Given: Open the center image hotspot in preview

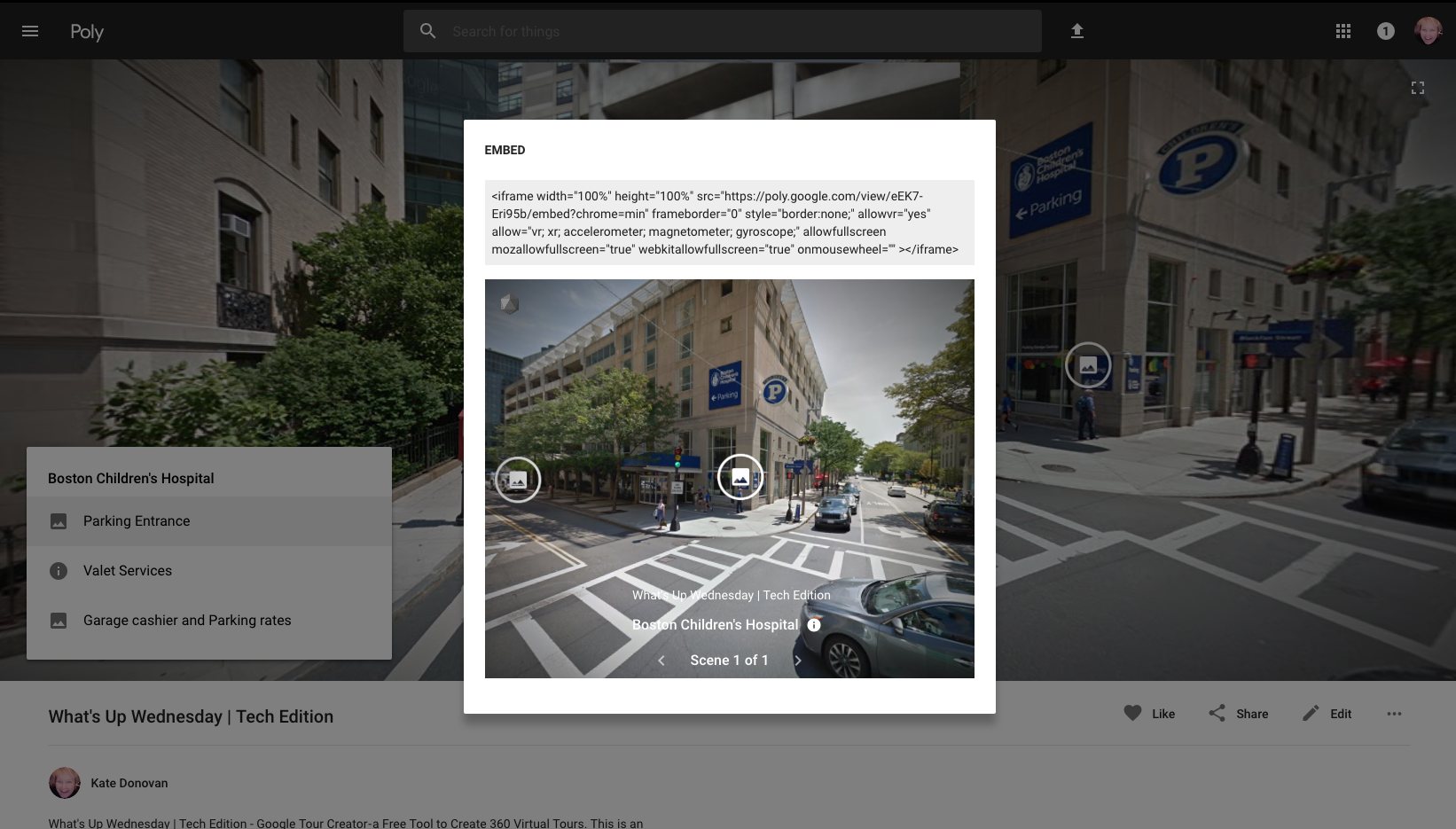Looking at the screenshot, I should (x=740, y=477).
